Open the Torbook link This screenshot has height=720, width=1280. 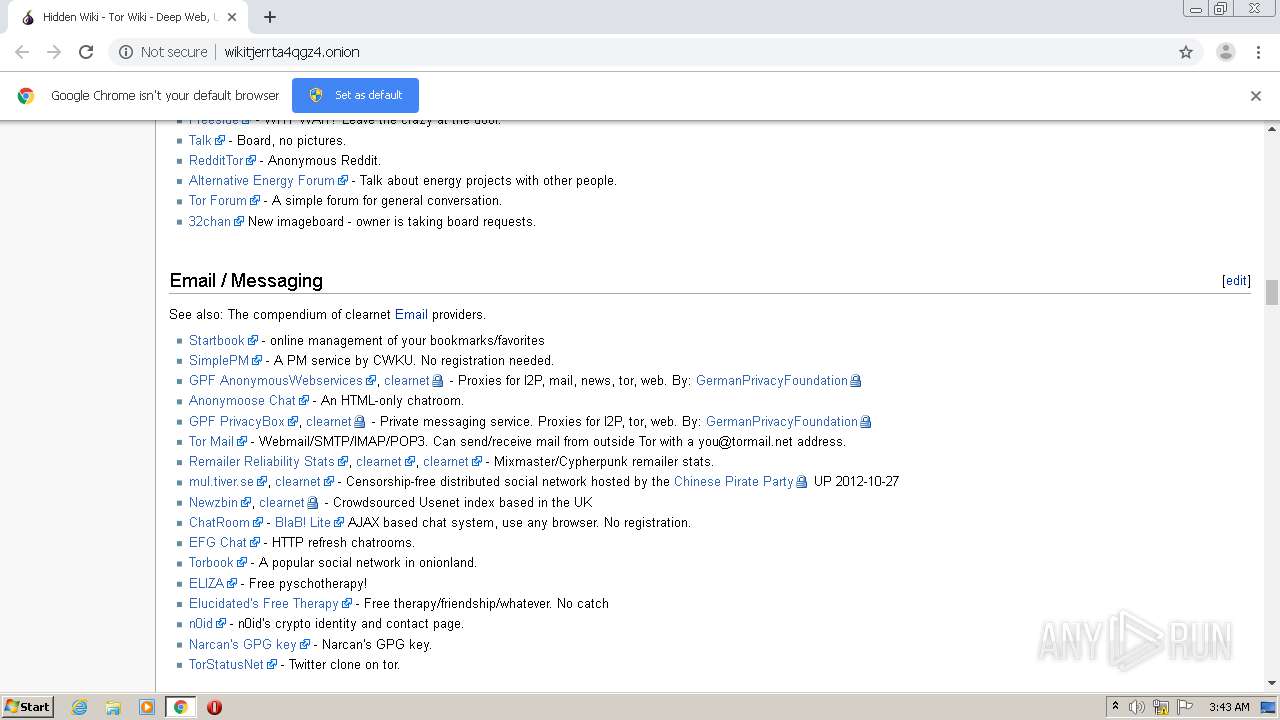211,562
